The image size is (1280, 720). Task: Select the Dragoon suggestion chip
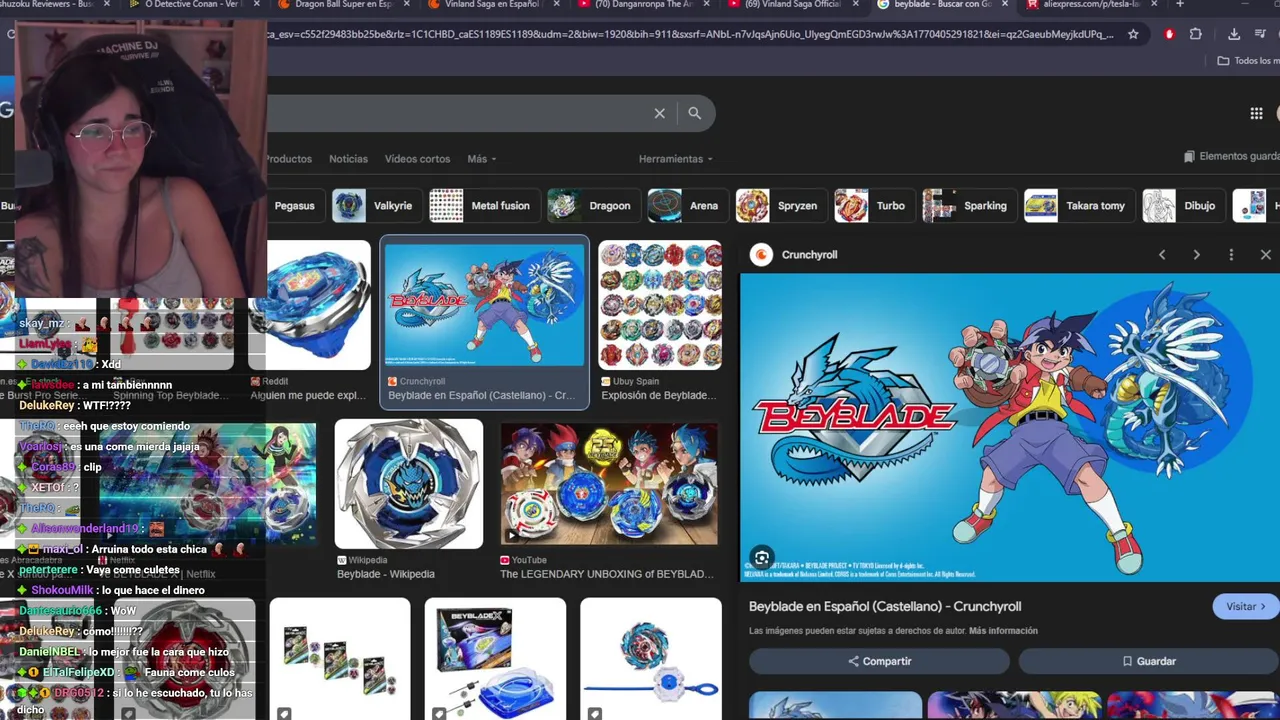593,206
